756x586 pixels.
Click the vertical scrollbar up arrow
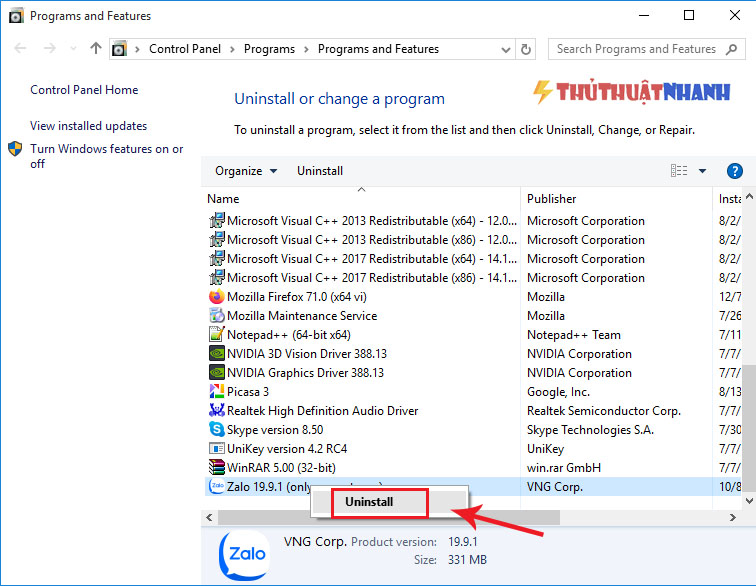(x=749, y=196)
